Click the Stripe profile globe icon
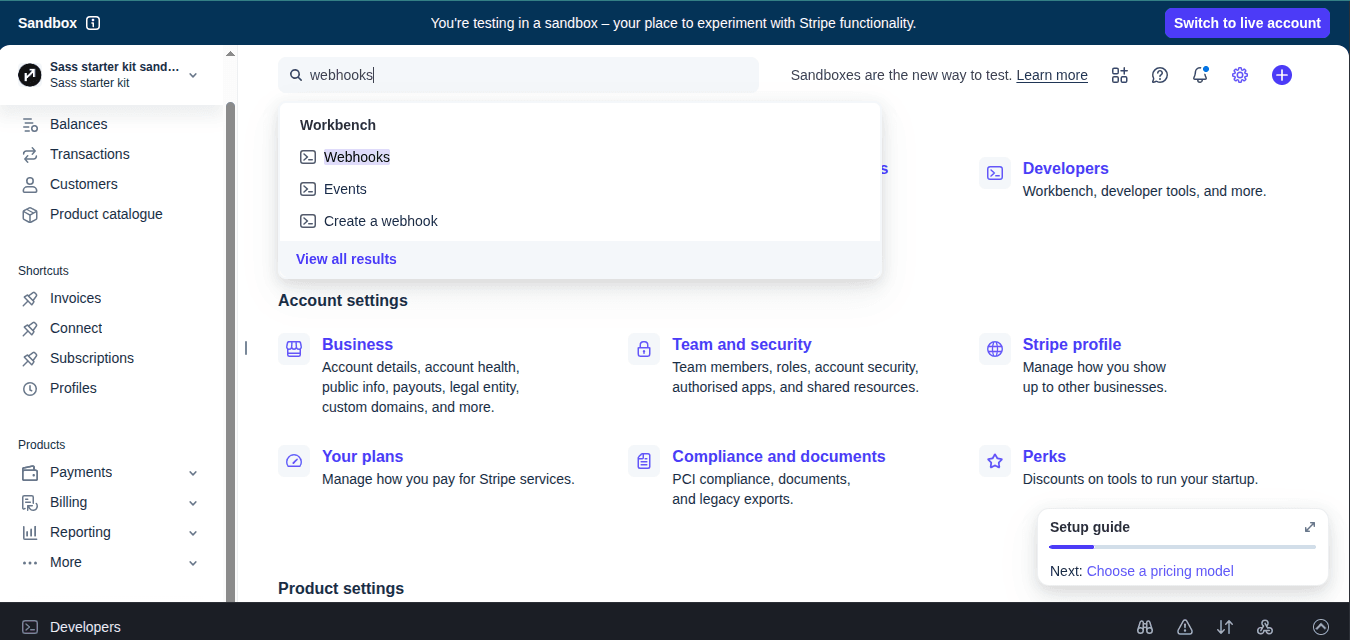 [x=995, y=349]
